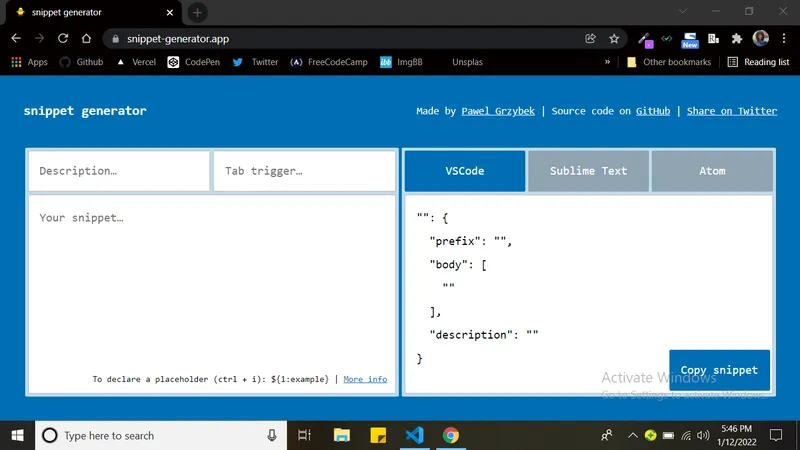800x450 pixels.
Task: Open the tab search dropdown arrow
Action: [x=682, y=11]
